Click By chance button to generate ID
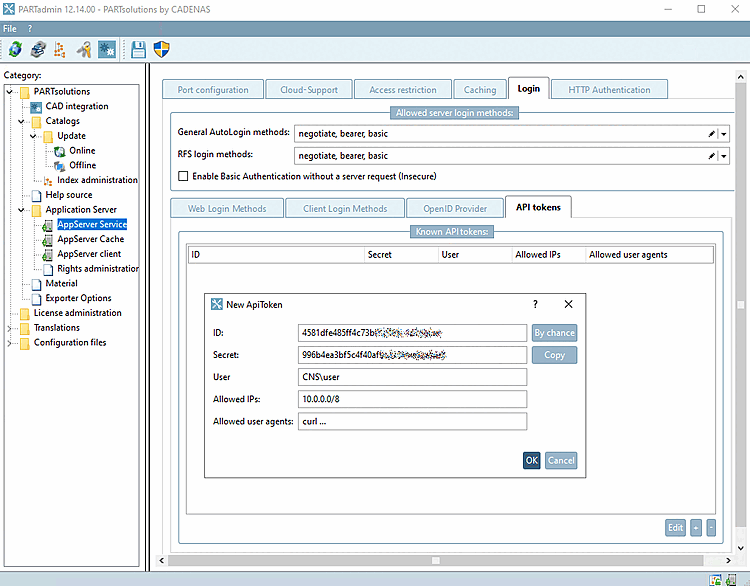 (x=554, y=333)
